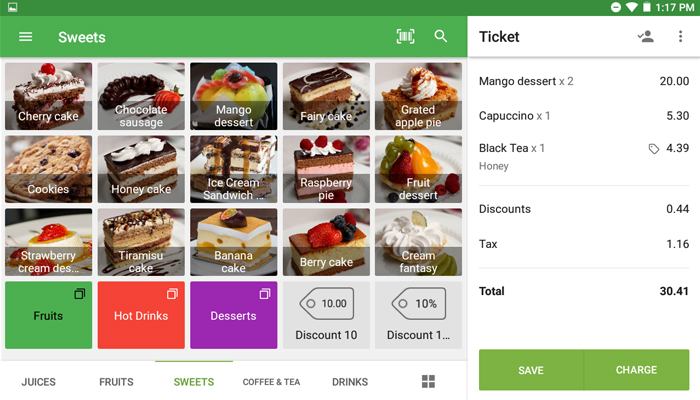
Task: Charge the ticket total
Action: coord(637,370)
